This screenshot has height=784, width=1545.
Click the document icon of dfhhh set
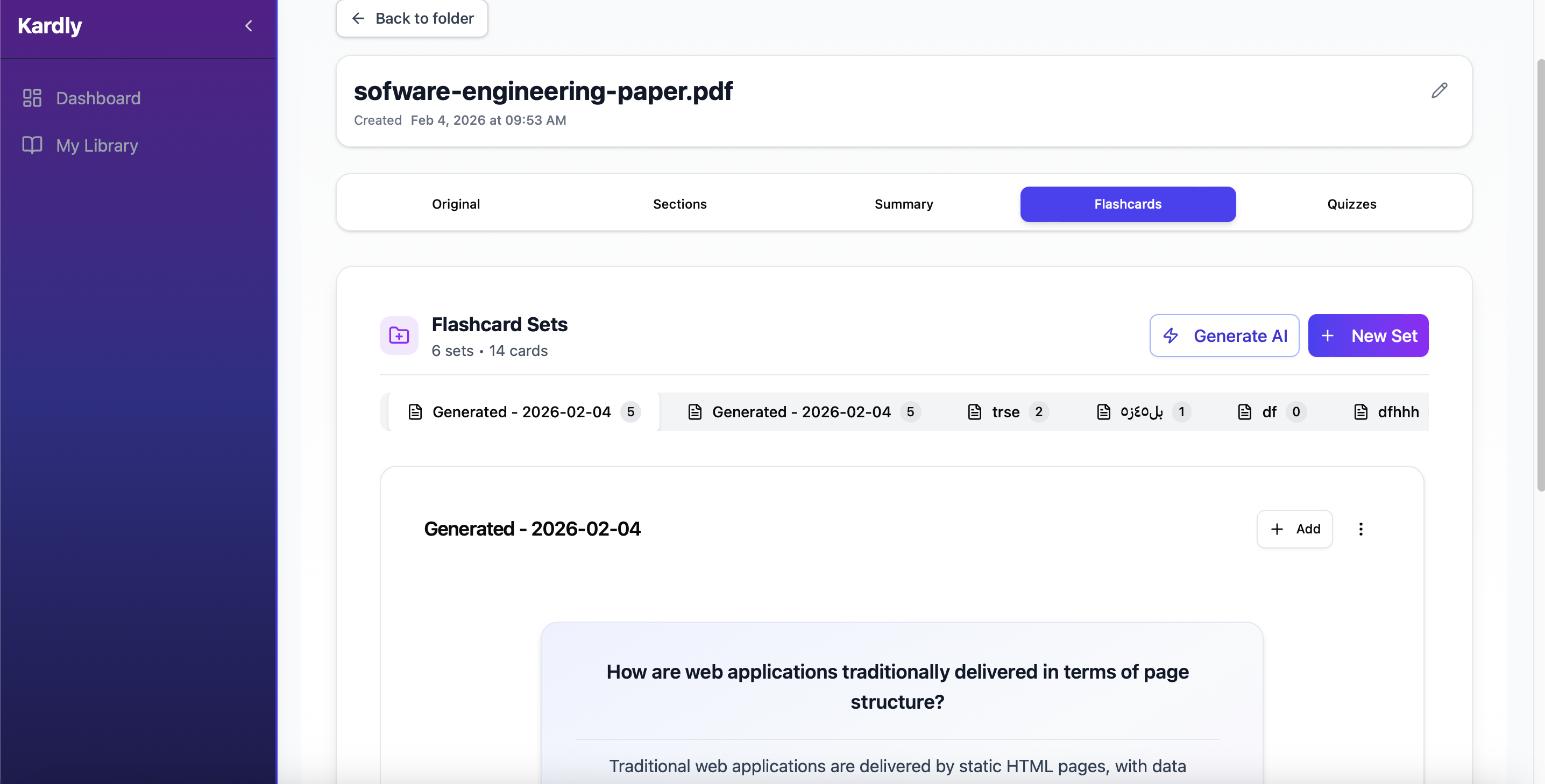pyautogui.click(x=1361, y=412)
